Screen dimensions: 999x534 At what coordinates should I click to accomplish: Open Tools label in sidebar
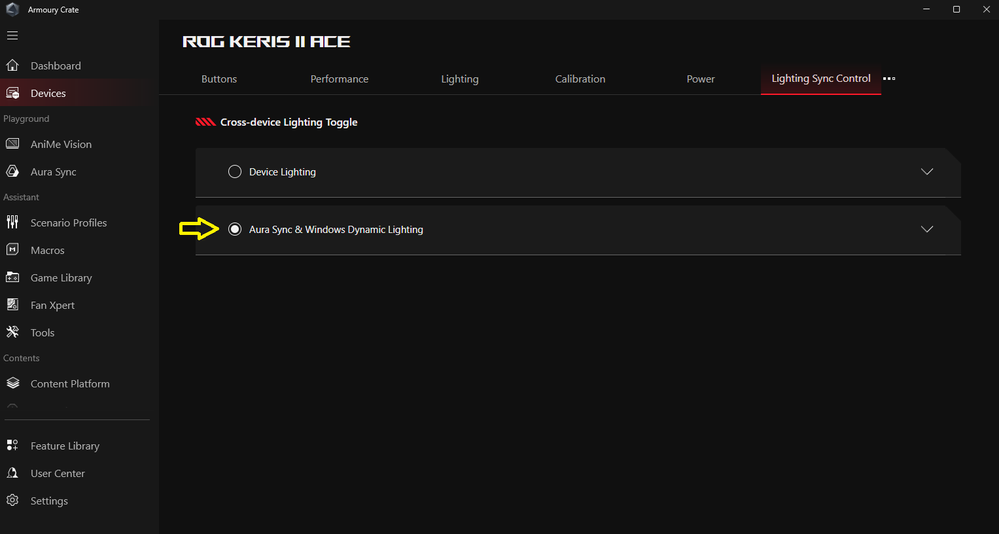pos(42,333)
